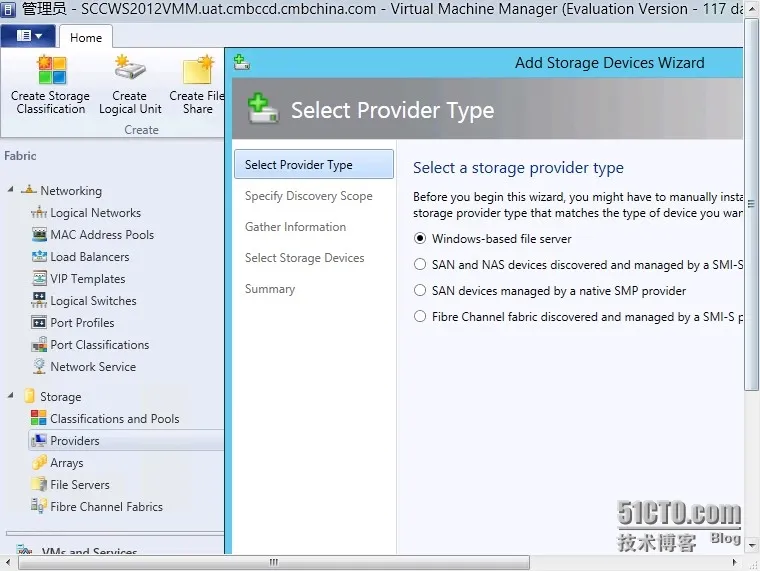
Task: Click the Create File Share icon
Action: pos(198,70)
